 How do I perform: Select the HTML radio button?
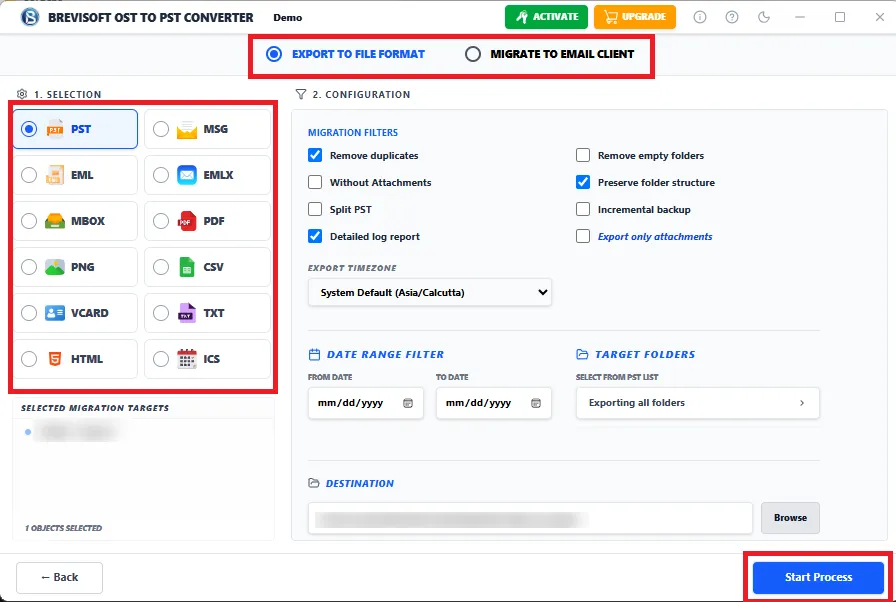pyautogui.click(x=29, y=359)
